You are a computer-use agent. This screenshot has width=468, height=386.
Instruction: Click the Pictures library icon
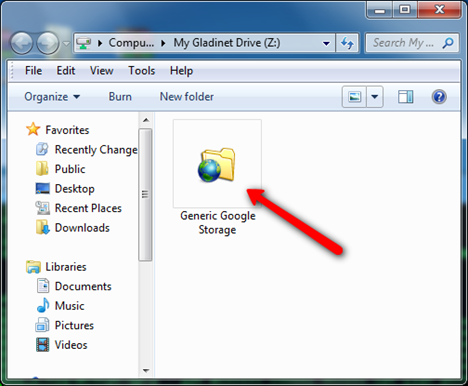[42, 325]
